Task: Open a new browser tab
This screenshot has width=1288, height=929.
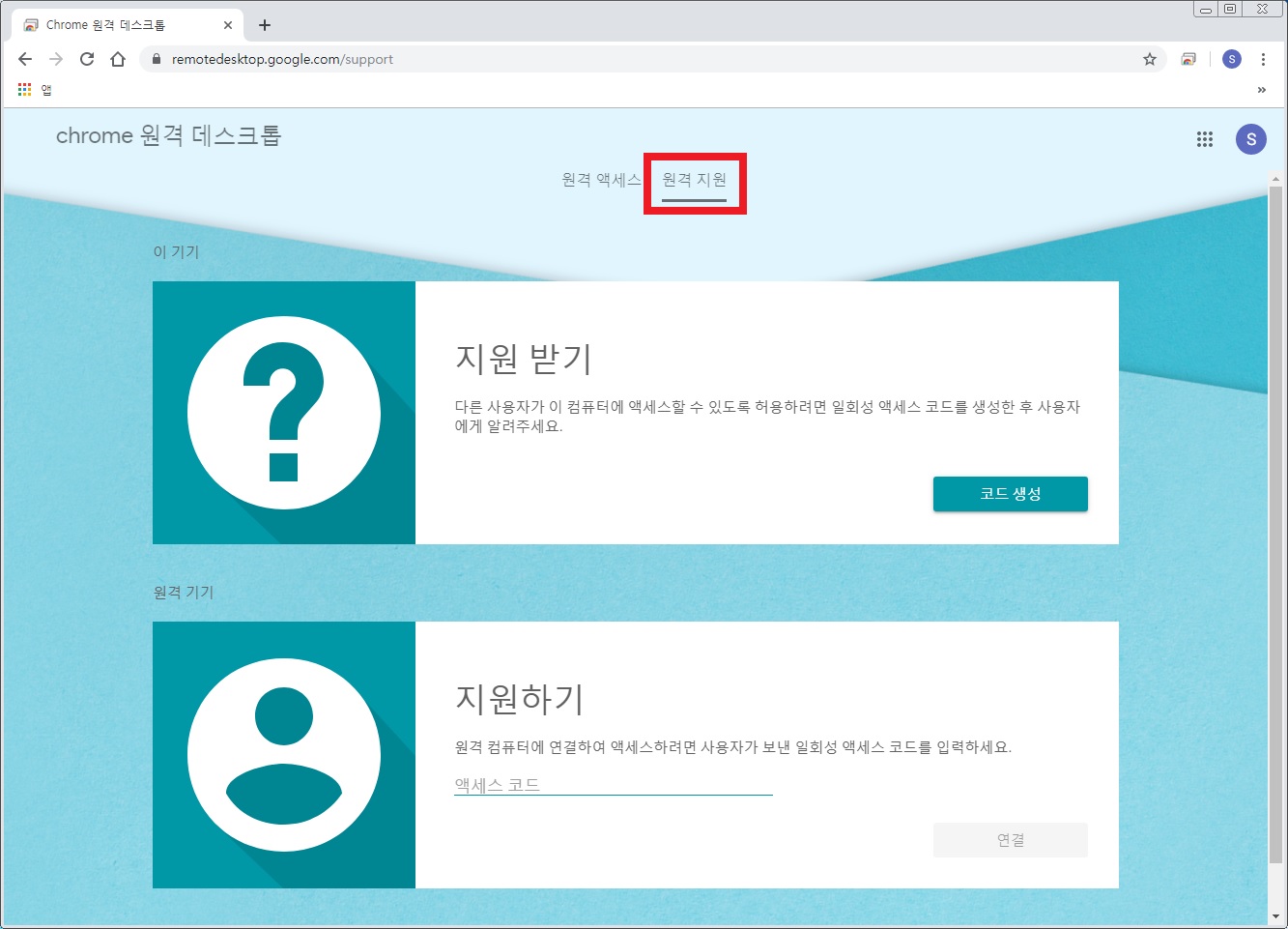Action: click(265, 25)
